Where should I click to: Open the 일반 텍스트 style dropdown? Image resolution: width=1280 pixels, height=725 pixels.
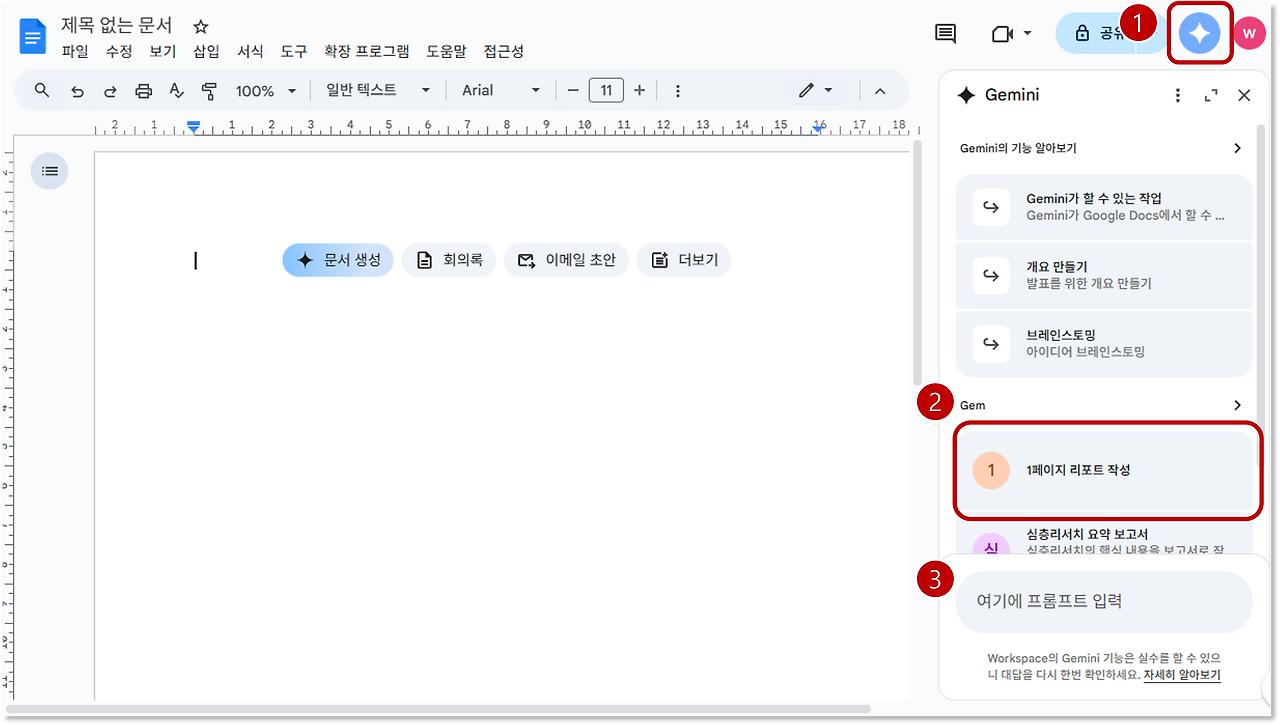(378, 91)
